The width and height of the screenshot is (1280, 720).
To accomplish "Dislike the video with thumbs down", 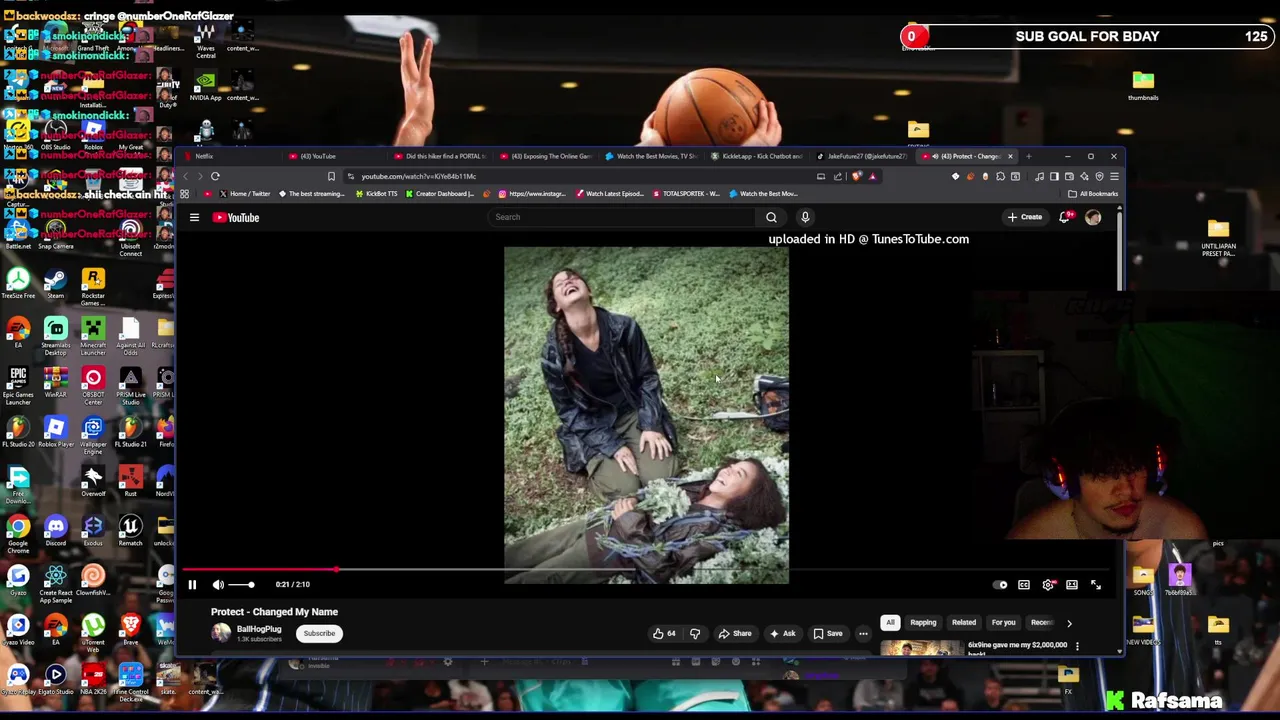I will pyautogui.click(x=695, y=633).
